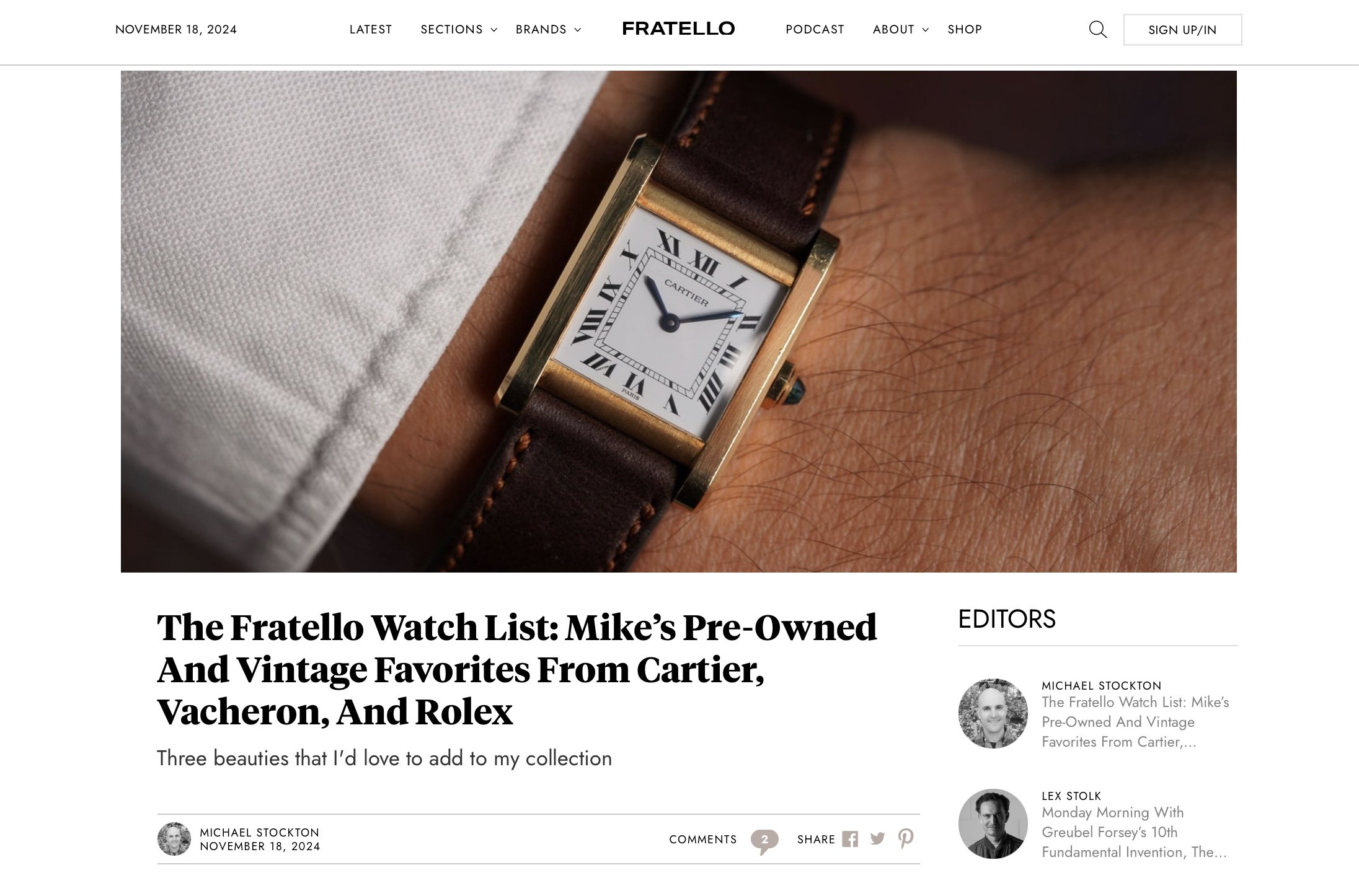Click Michael Stockton's small author avatar
The width and height of the screenshot is (1359, 896).
pos(174,839)
